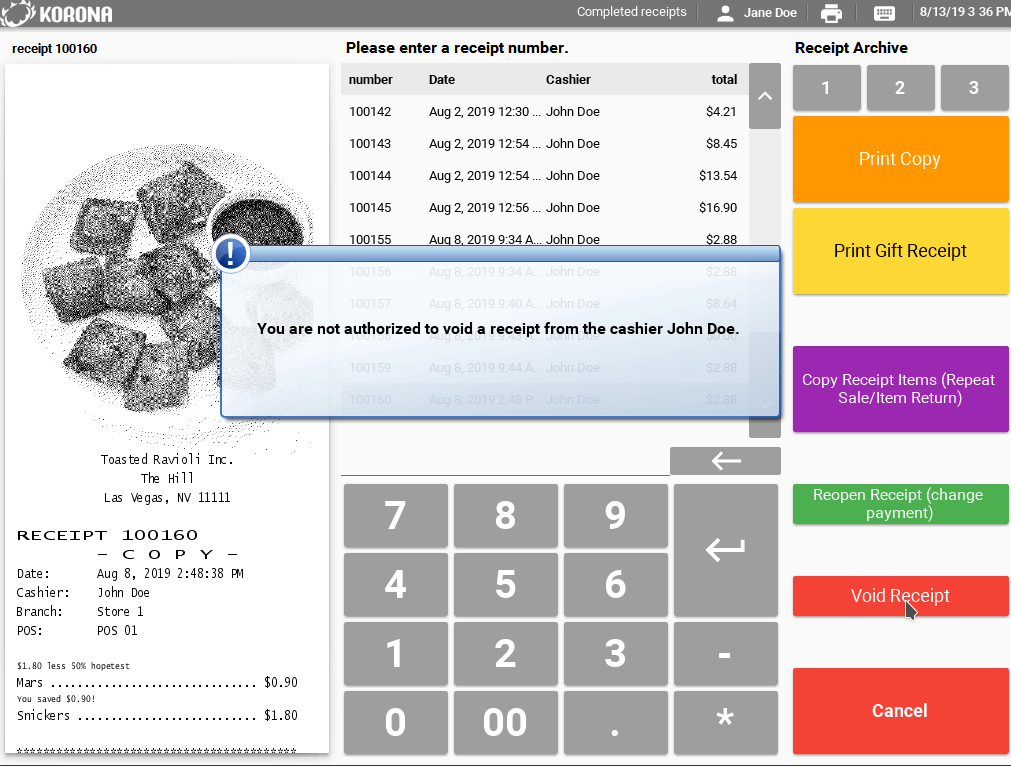Image resolution: width=1011 pixels, height=766 pixels.
Task: Select receipt row 100155
Action: (544, 235)
